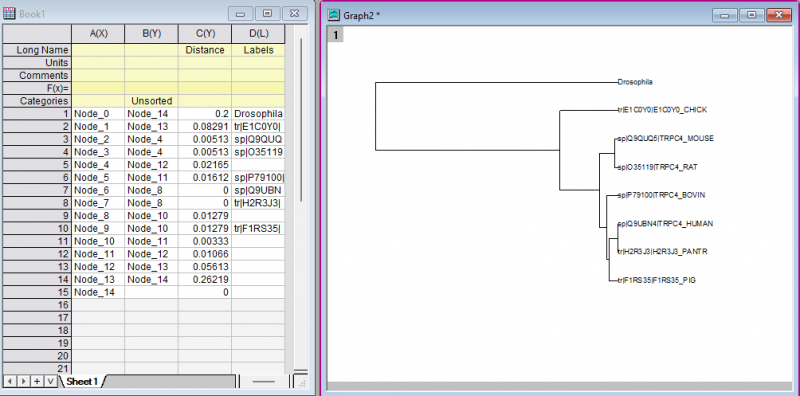Click the Graph2 window icon in title bar

(333, 15)
